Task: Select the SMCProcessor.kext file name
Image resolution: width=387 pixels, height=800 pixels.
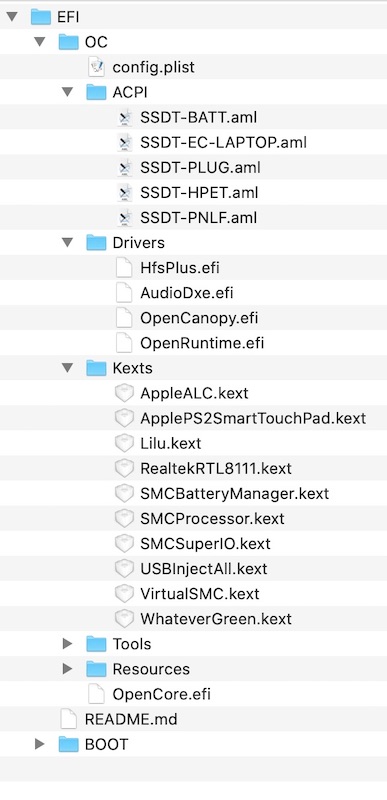Action: click(x=212, y=518)
